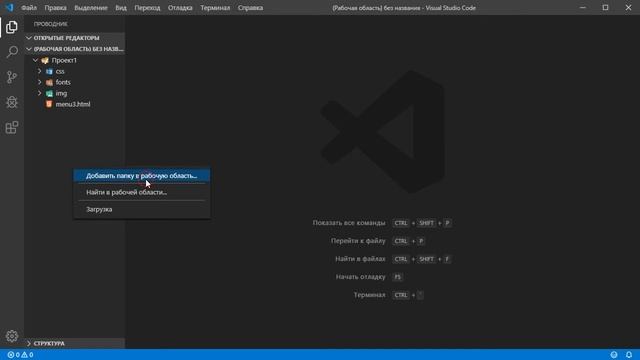Click the fonts folder icon
The image size is (640, 360).
tap(49, 82)
